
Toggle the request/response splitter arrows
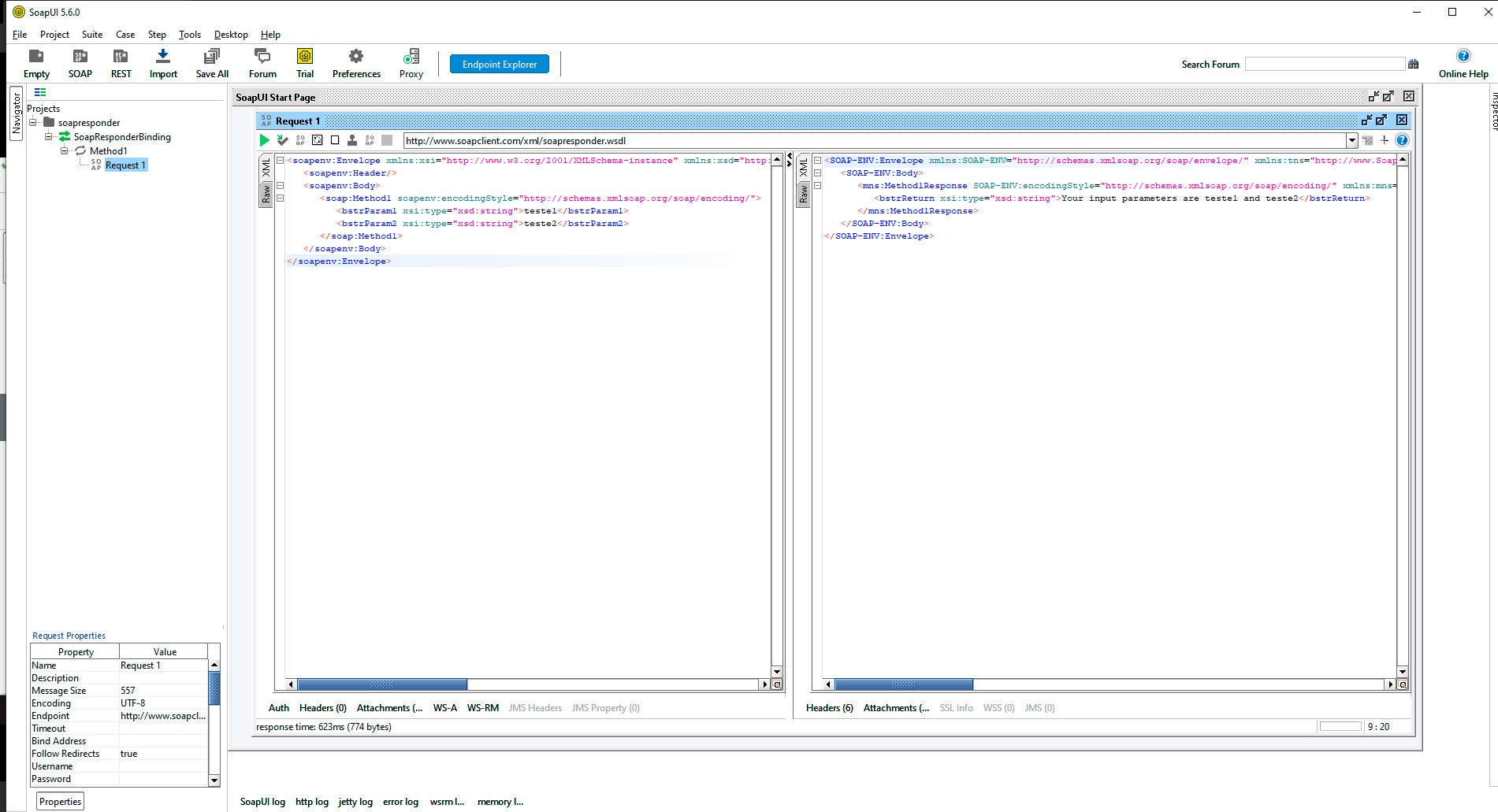pos(790,160)
